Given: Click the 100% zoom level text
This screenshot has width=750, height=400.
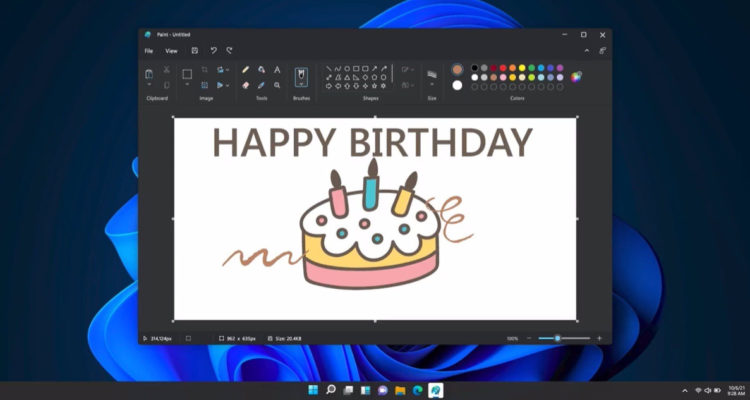Looking at the screenshot, I should tap(512, 339).
